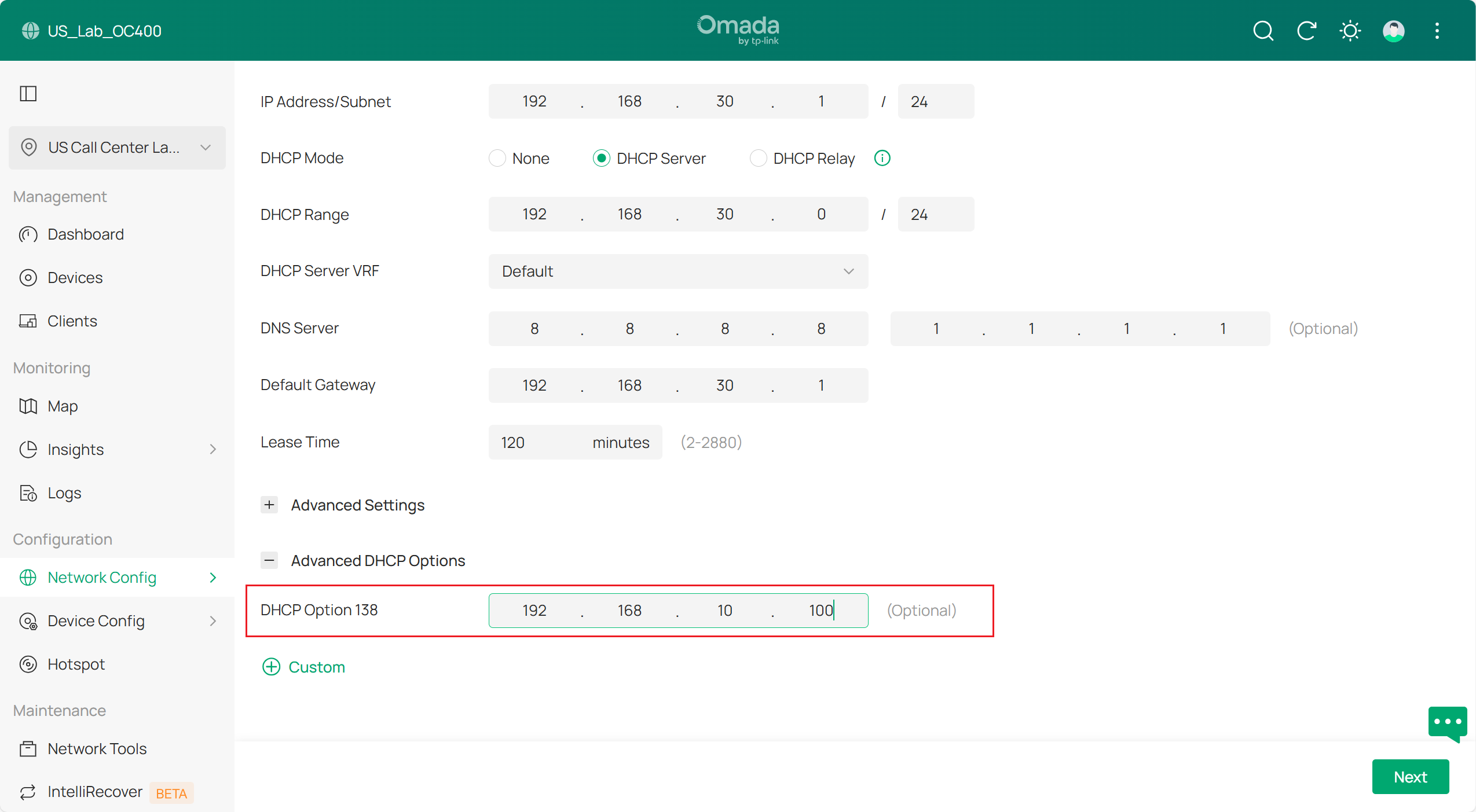Click the US_Lab_OC400 globe icon
Viewport: 1476px width, 812px height.
pos(30,31)
